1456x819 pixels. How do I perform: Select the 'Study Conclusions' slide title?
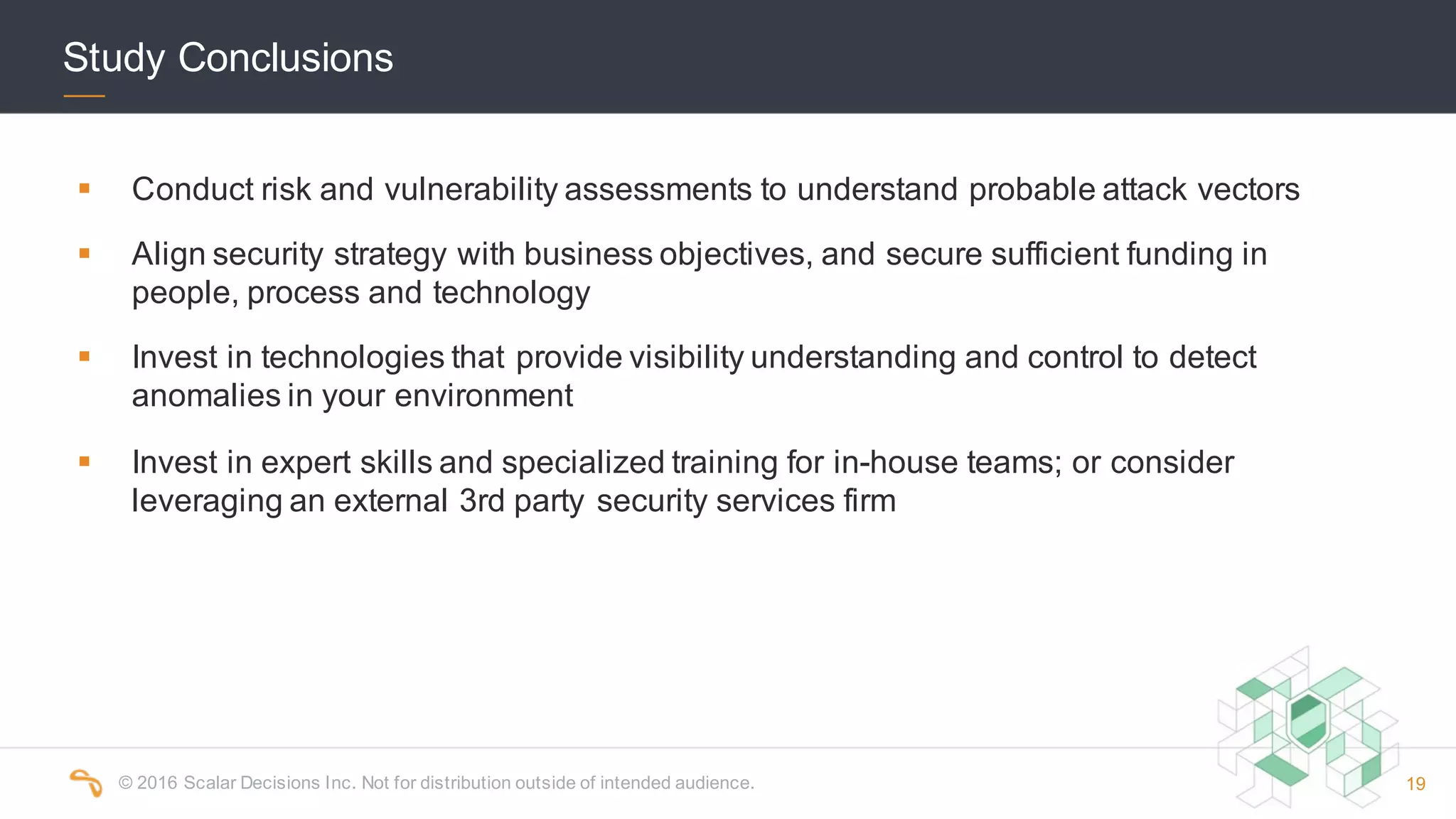click(x=227, y=58)
